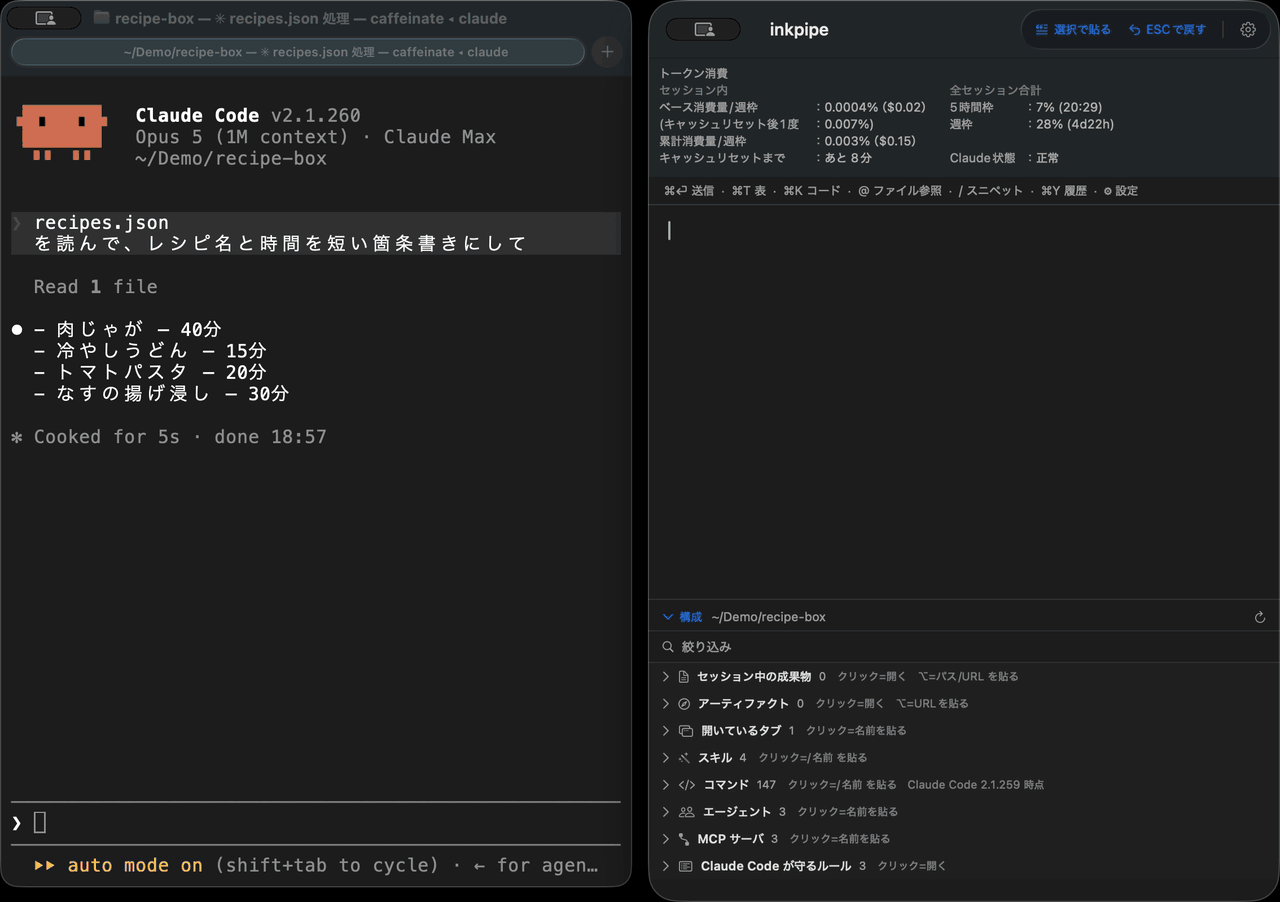Click the 冷やしうどん – 15分 line
This screenshot has height=902, width=1280.
pyautogui.click(x=150, y=351)
